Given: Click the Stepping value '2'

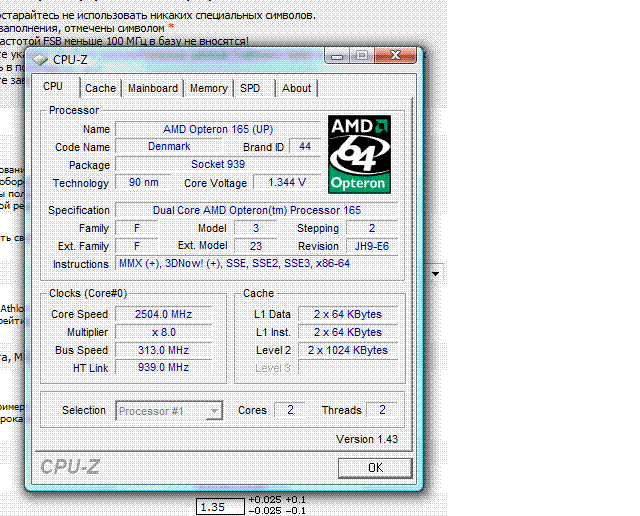Looking at the screenshot, I should click(372, 228).
